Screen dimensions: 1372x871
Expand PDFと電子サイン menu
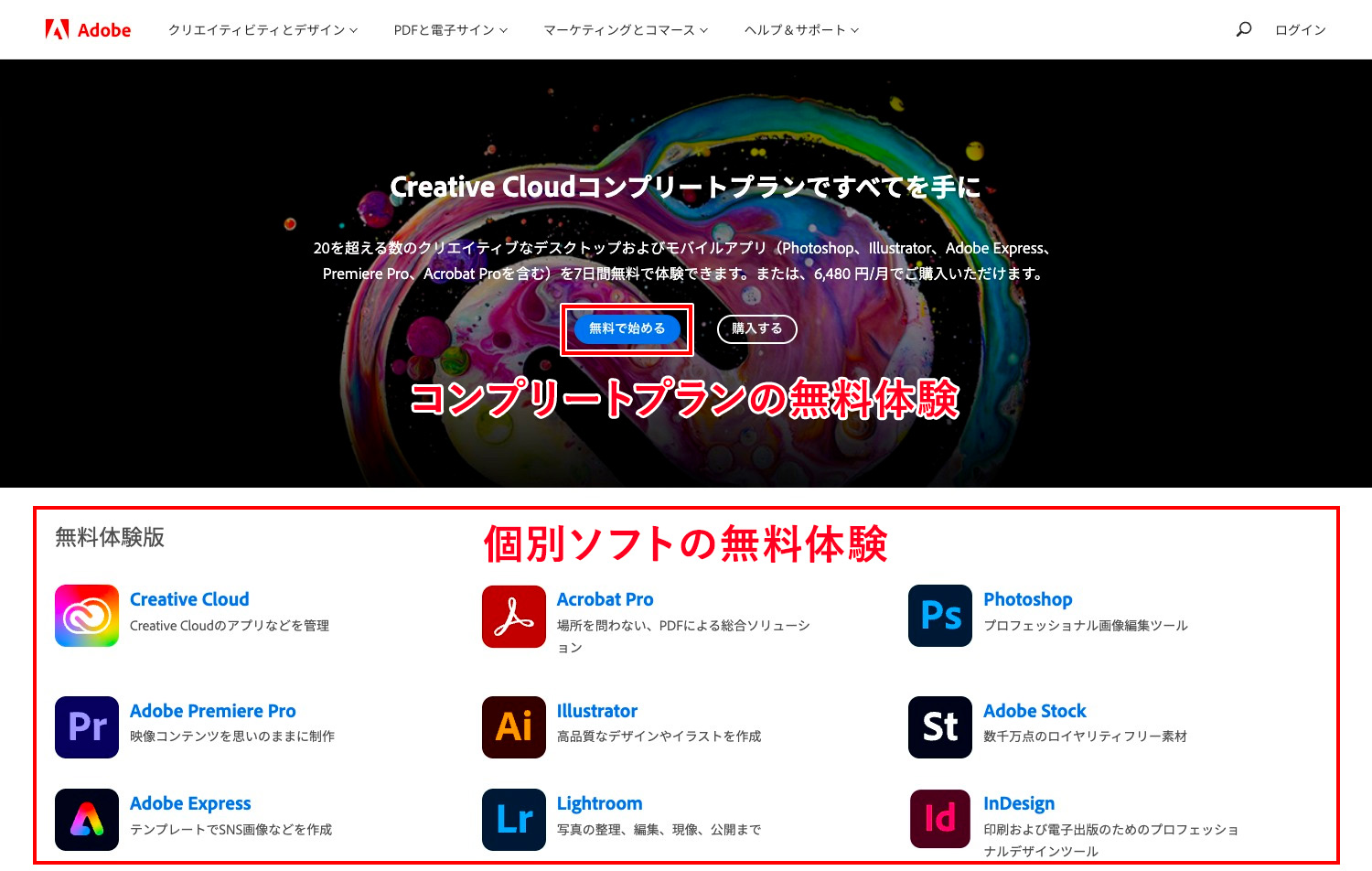point(450,30)
